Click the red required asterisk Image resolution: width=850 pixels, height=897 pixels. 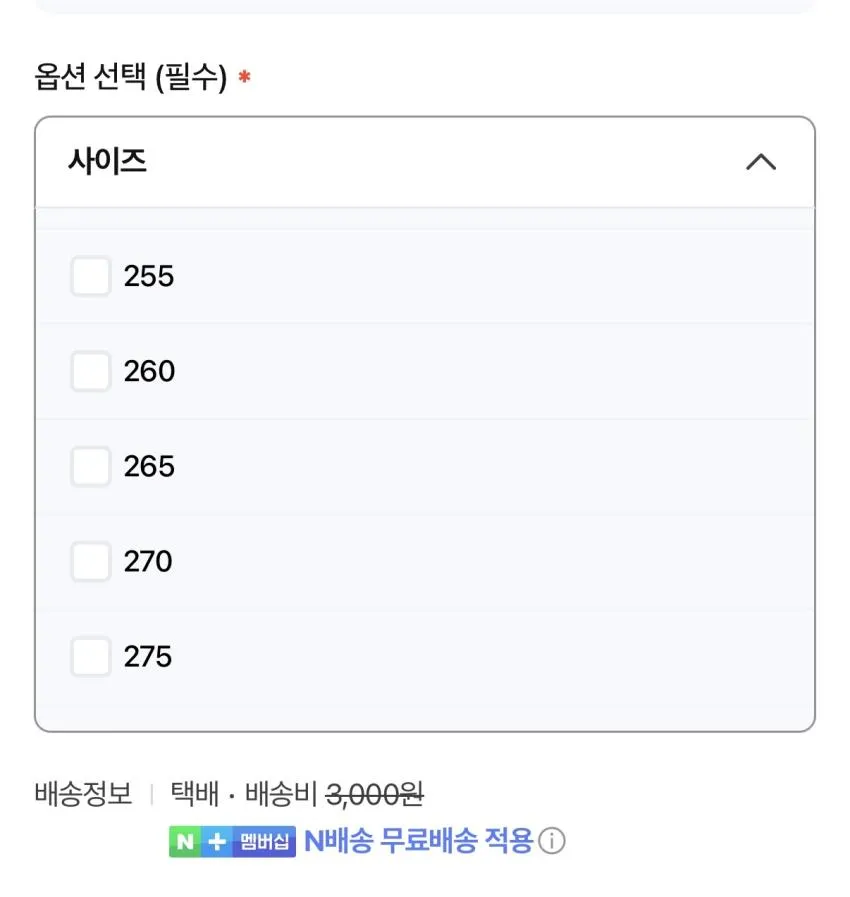coord(244,76)
